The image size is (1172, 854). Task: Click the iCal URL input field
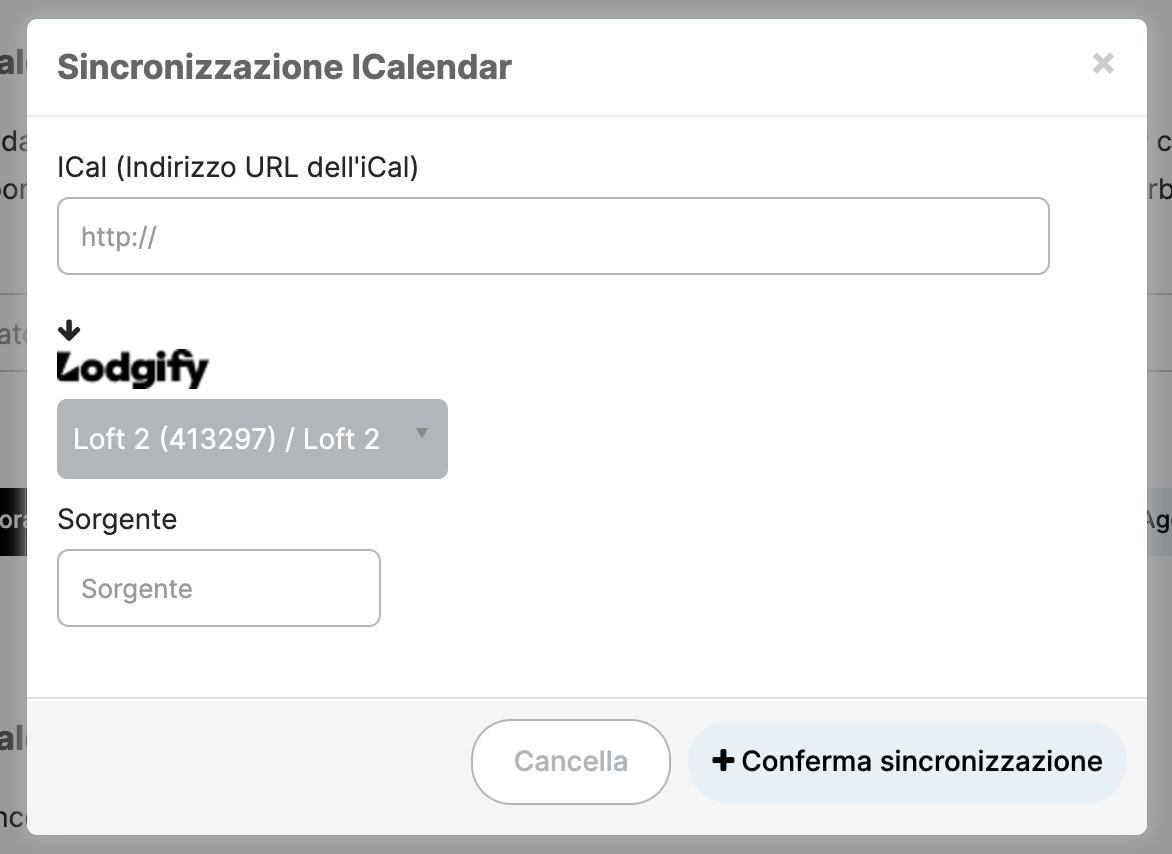[x=553, y=236]
